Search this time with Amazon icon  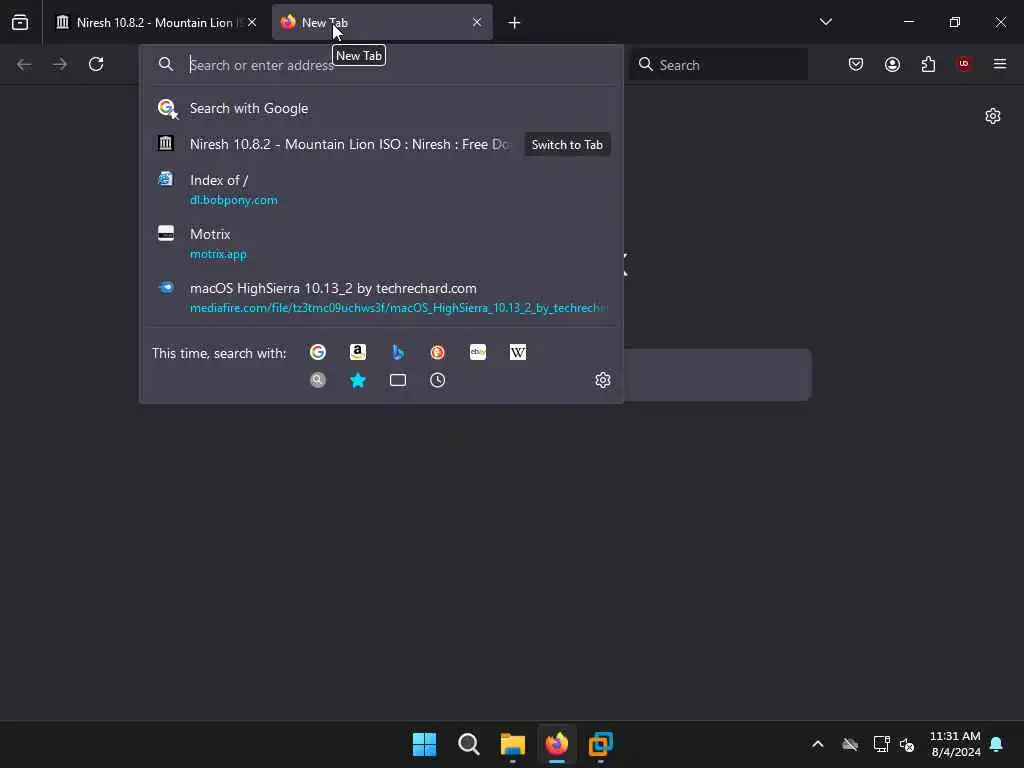point(358,353)
